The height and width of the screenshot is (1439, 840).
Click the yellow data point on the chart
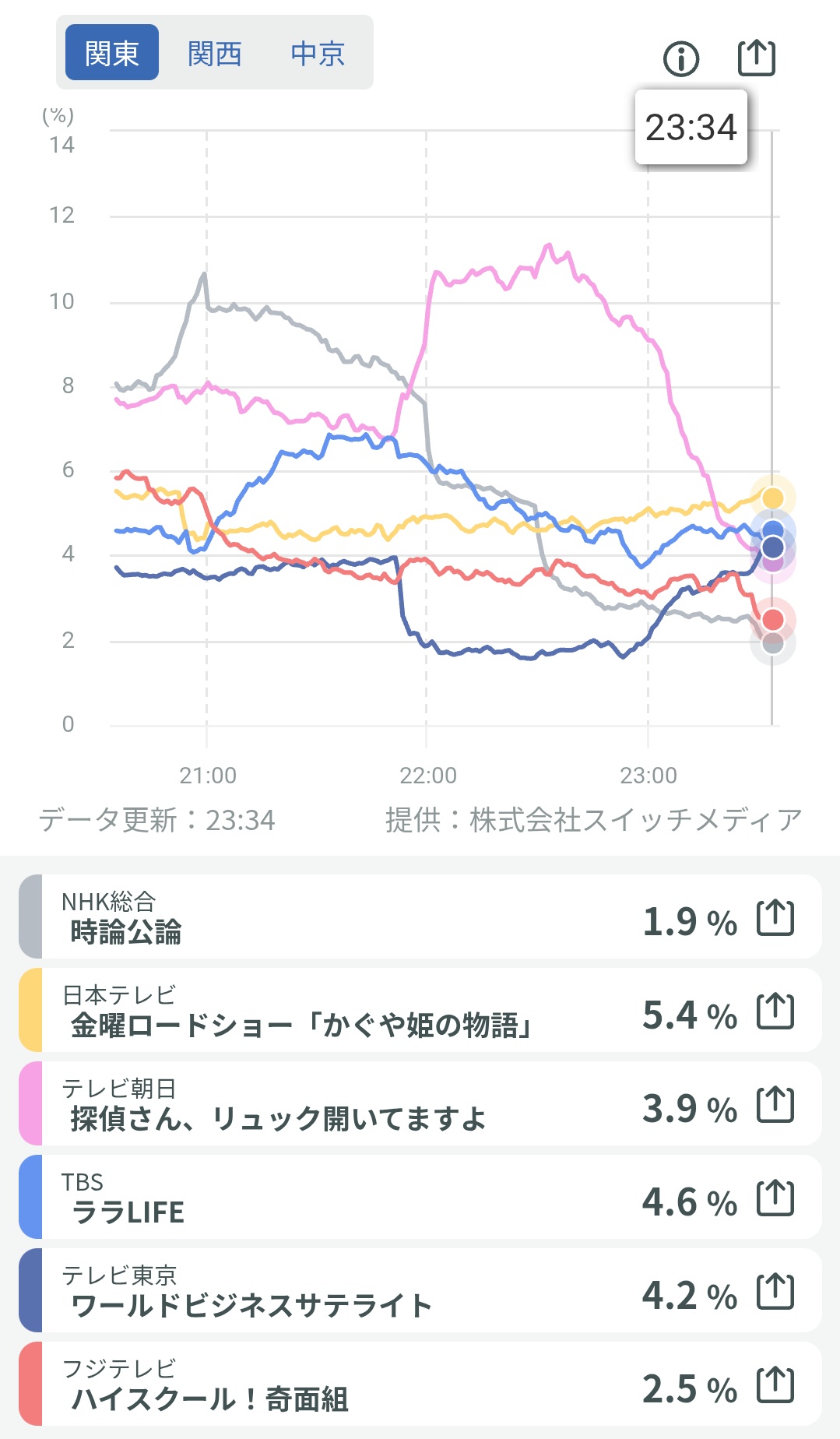click(x=772, y=498)
